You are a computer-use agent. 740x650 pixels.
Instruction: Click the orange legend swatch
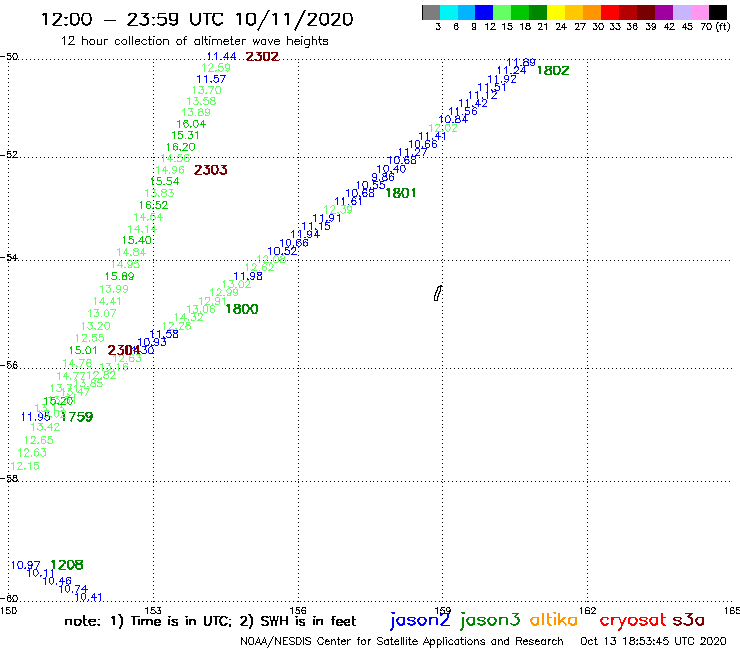pos(592,12)
